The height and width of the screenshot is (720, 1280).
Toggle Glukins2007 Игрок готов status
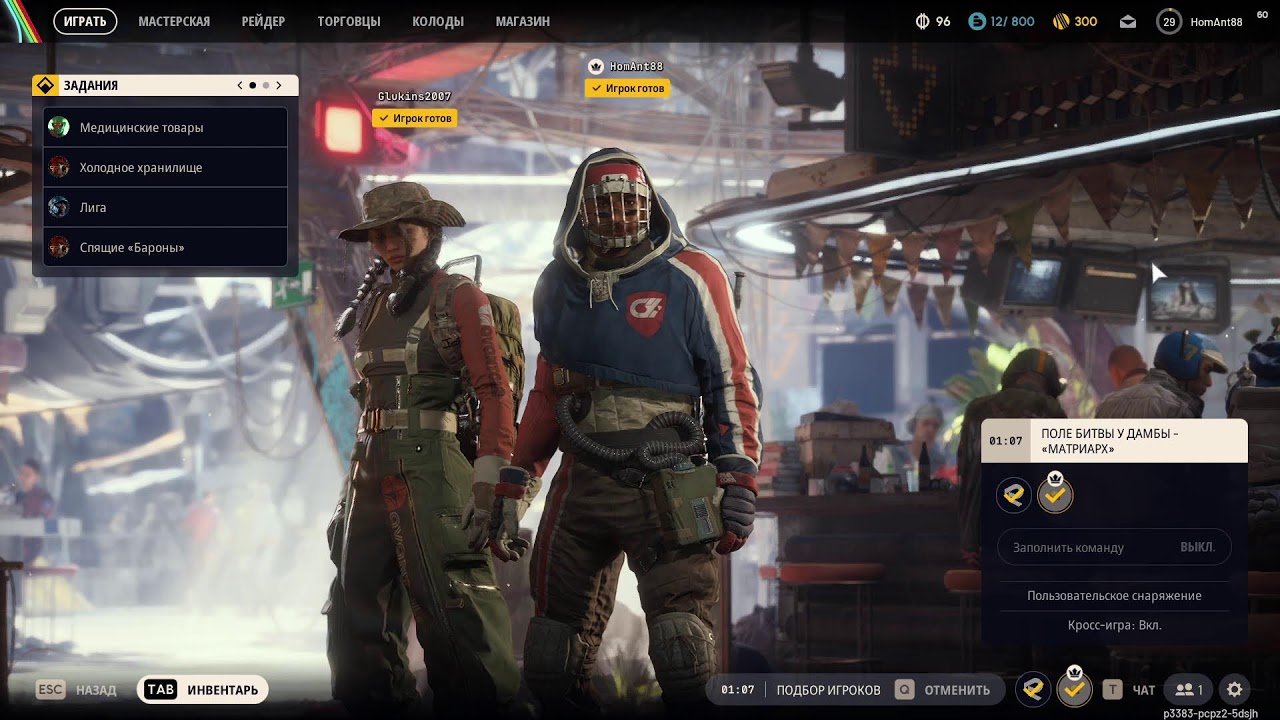(x=414, y=118)
